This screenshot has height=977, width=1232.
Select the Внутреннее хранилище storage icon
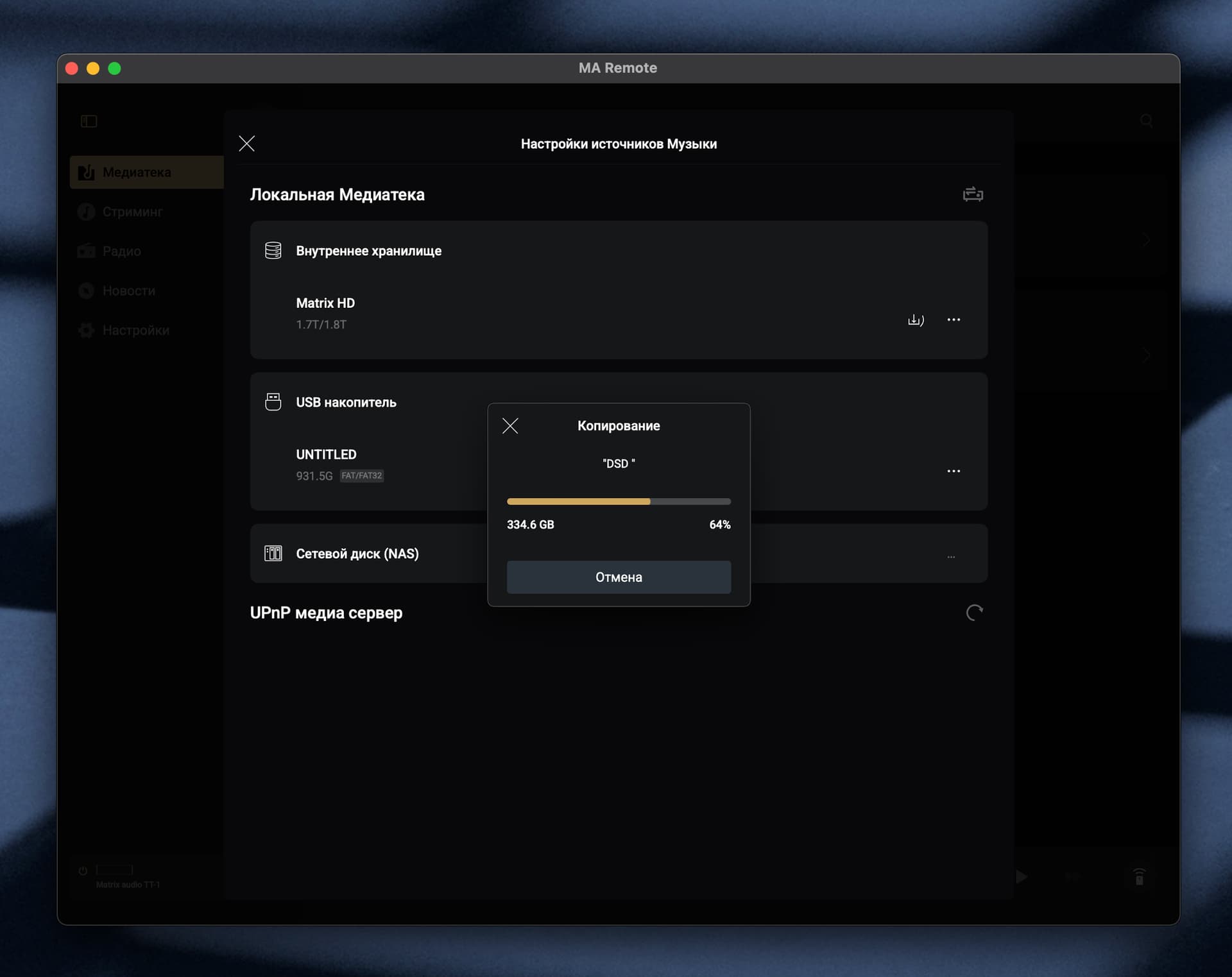point(273,250)
